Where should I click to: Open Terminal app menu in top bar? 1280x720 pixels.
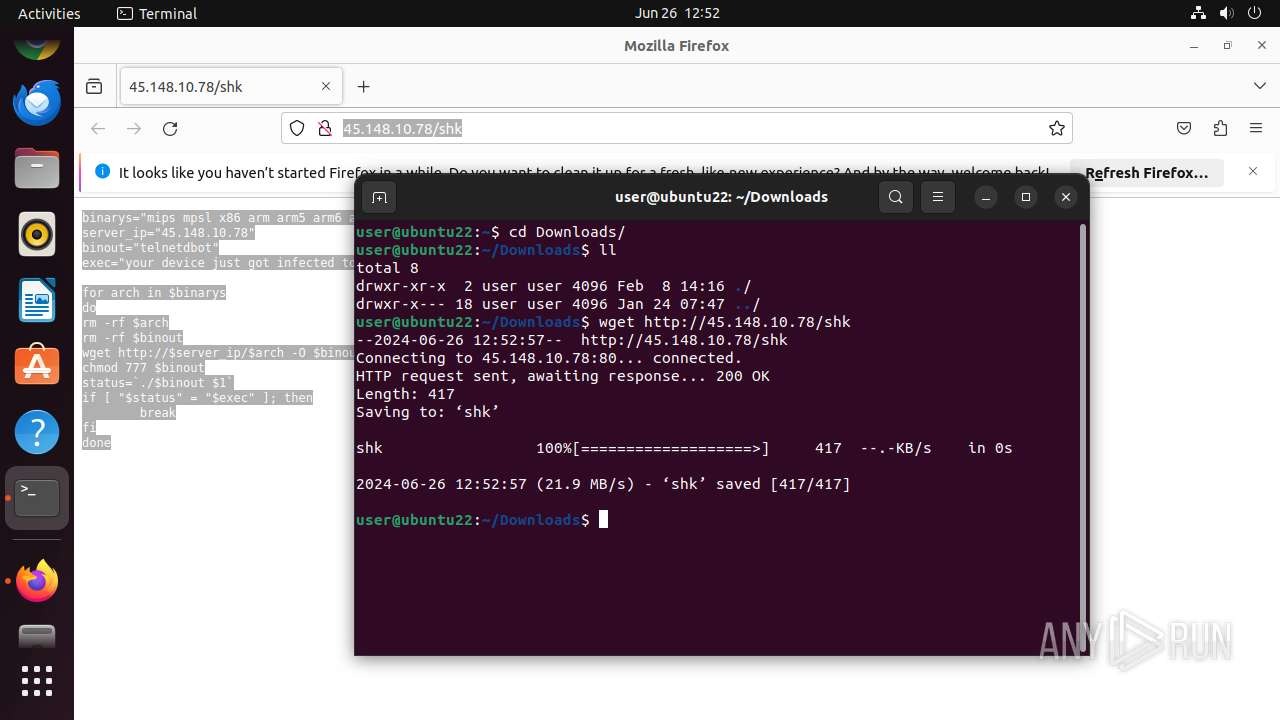pyautogui.click(x=157, y=13)
